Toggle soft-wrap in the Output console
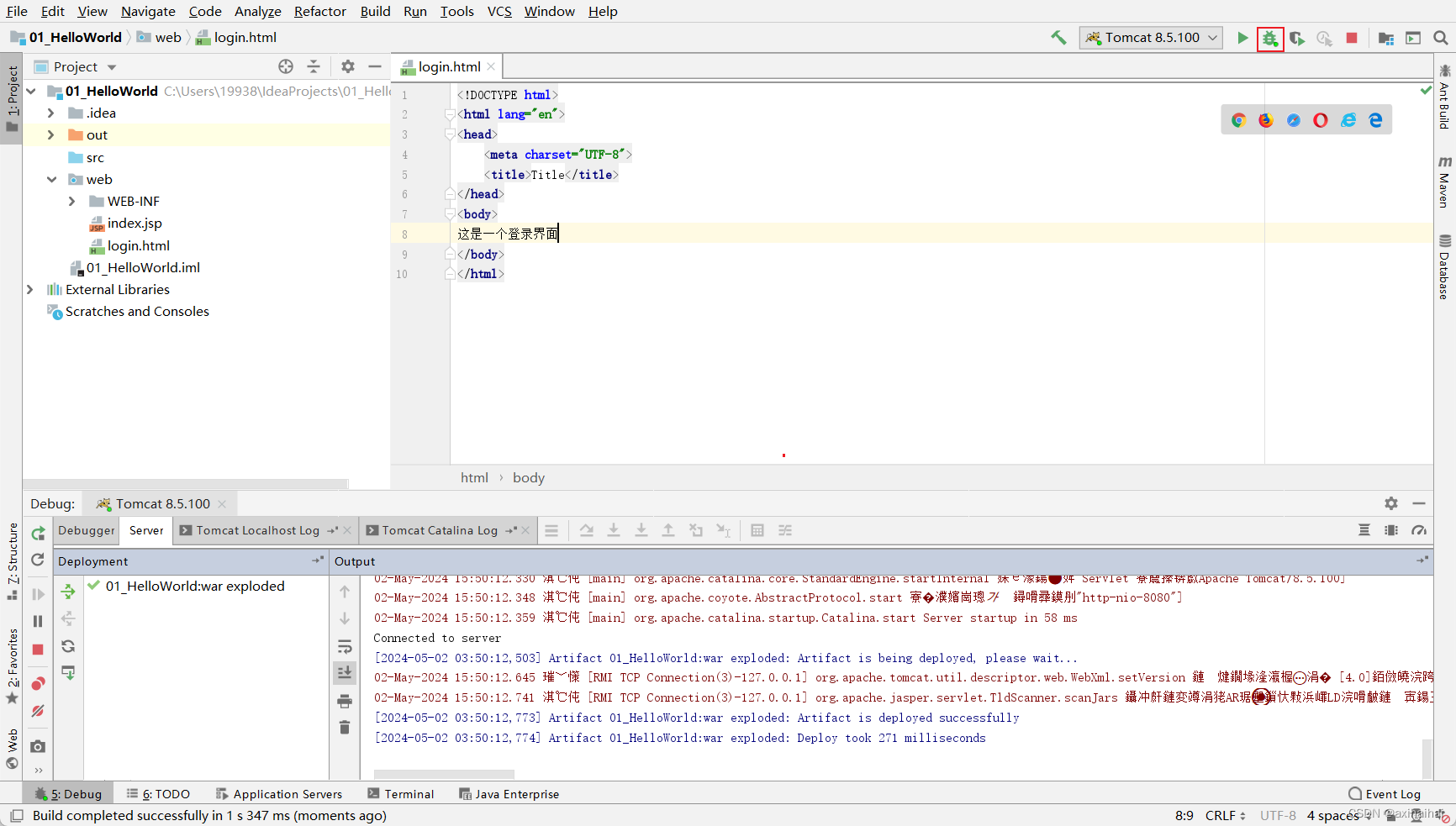Screen dimensions: 1456x826 click(x=345, y=646)
